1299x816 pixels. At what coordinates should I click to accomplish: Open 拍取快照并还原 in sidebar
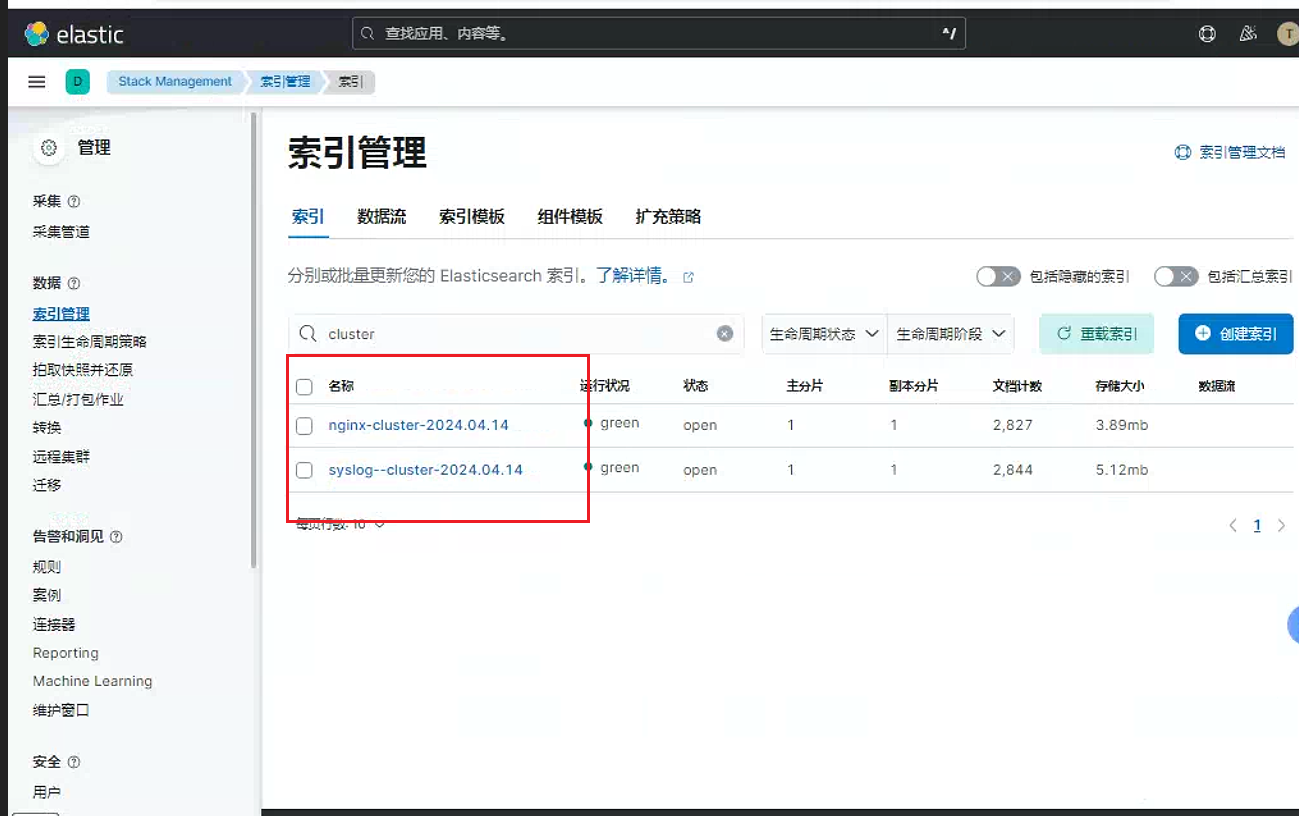click(82, 370)
